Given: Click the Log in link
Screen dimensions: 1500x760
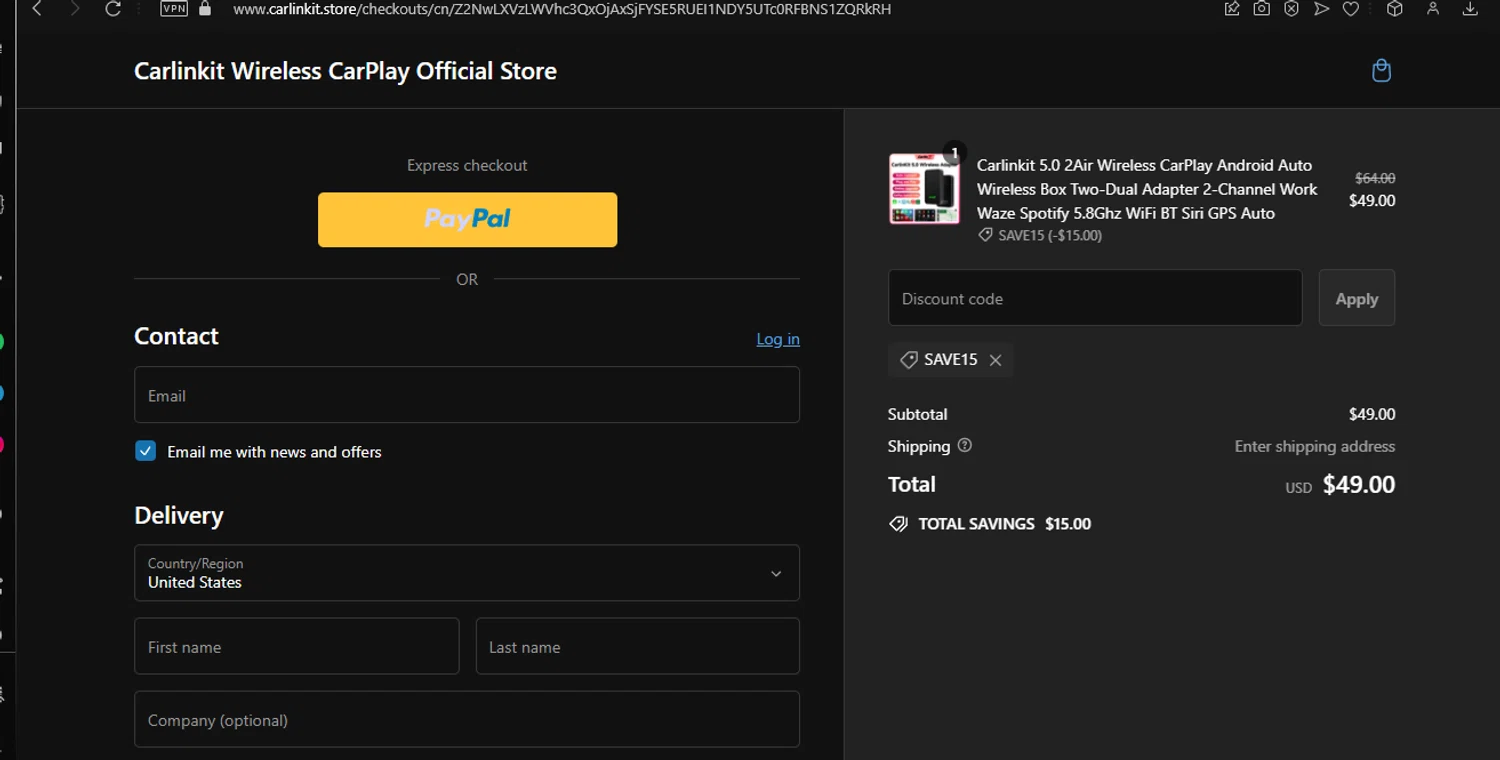Looking at the screenshot, I should (x=778, y=339).
